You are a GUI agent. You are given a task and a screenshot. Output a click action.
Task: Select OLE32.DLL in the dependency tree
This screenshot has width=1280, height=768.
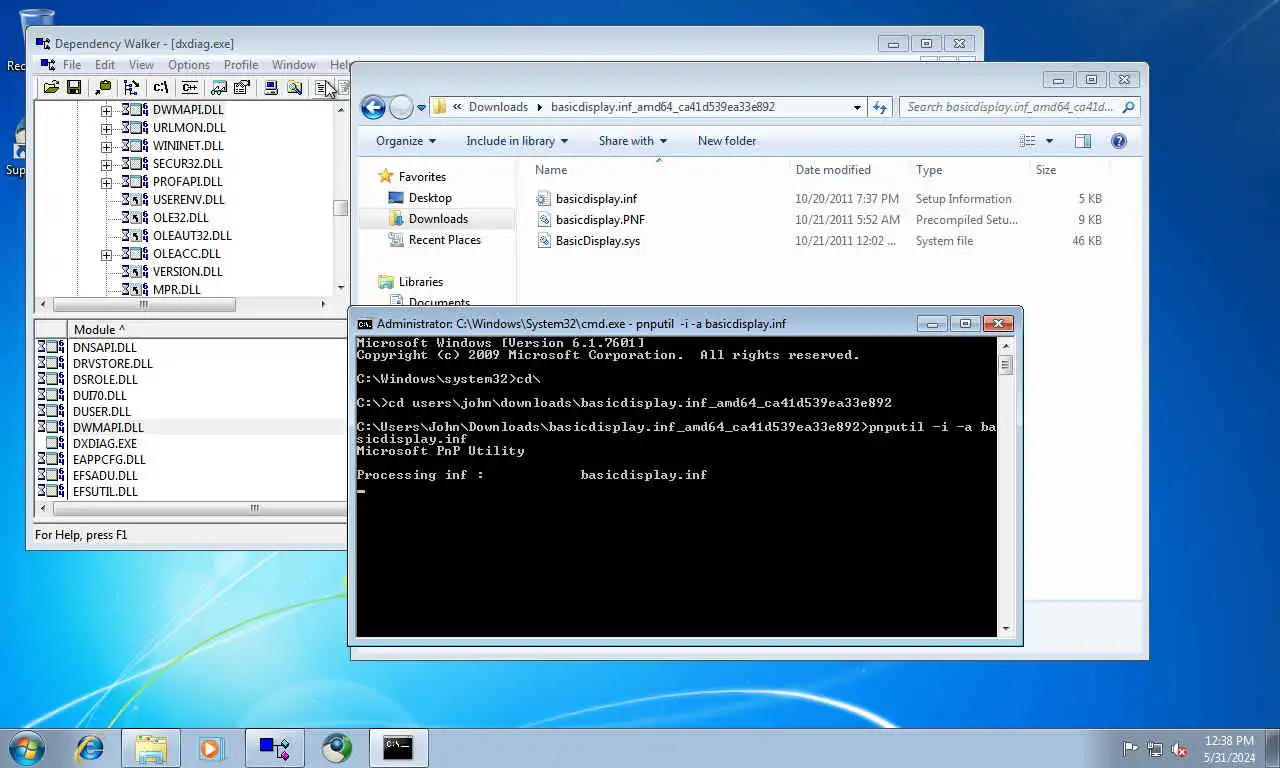181,218
